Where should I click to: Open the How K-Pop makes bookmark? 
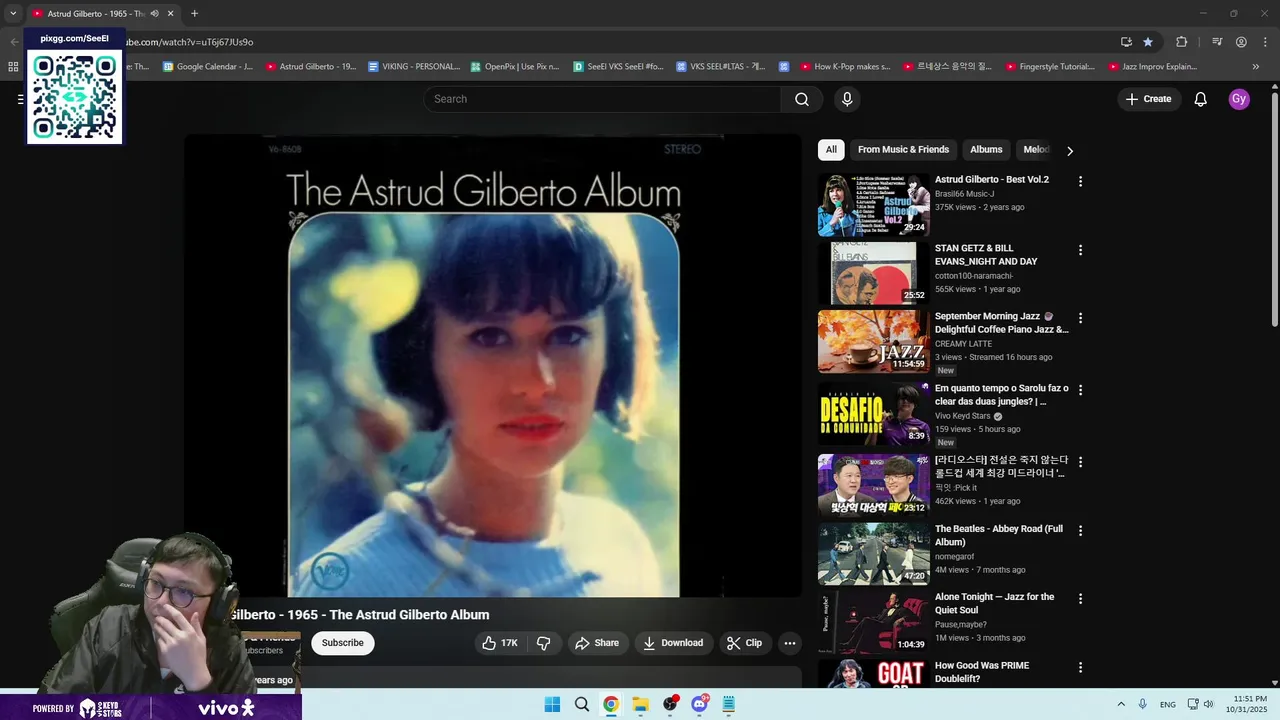point(846,67)
